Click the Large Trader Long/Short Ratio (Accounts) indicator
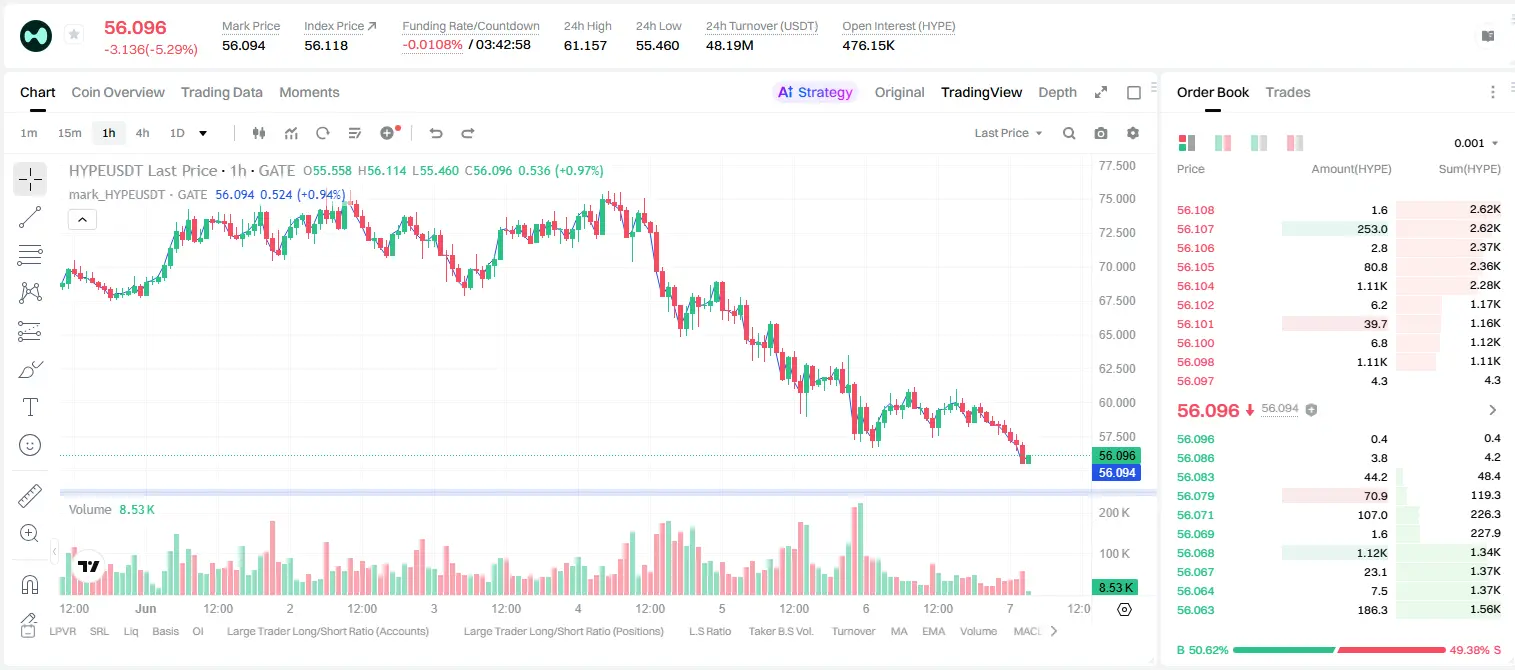1515x670 pixels. [328, 631]
